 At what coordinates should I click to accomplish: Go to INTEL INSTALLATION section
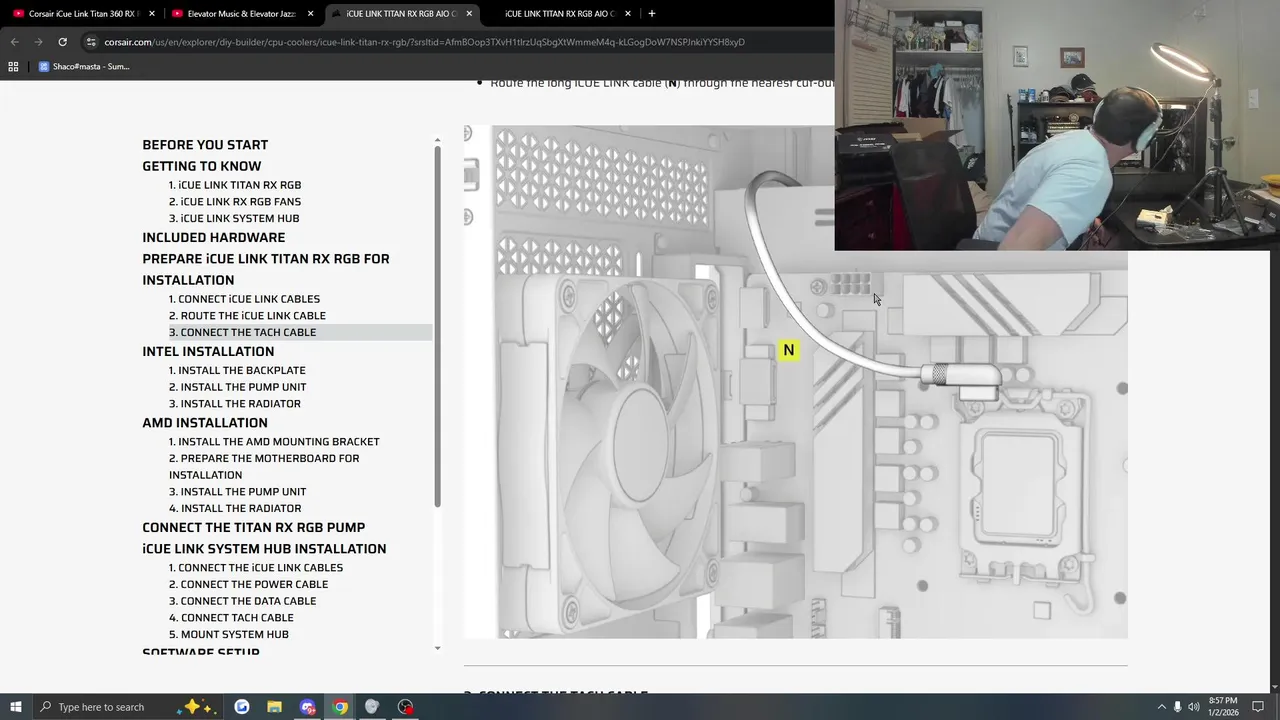click(208, 351)
